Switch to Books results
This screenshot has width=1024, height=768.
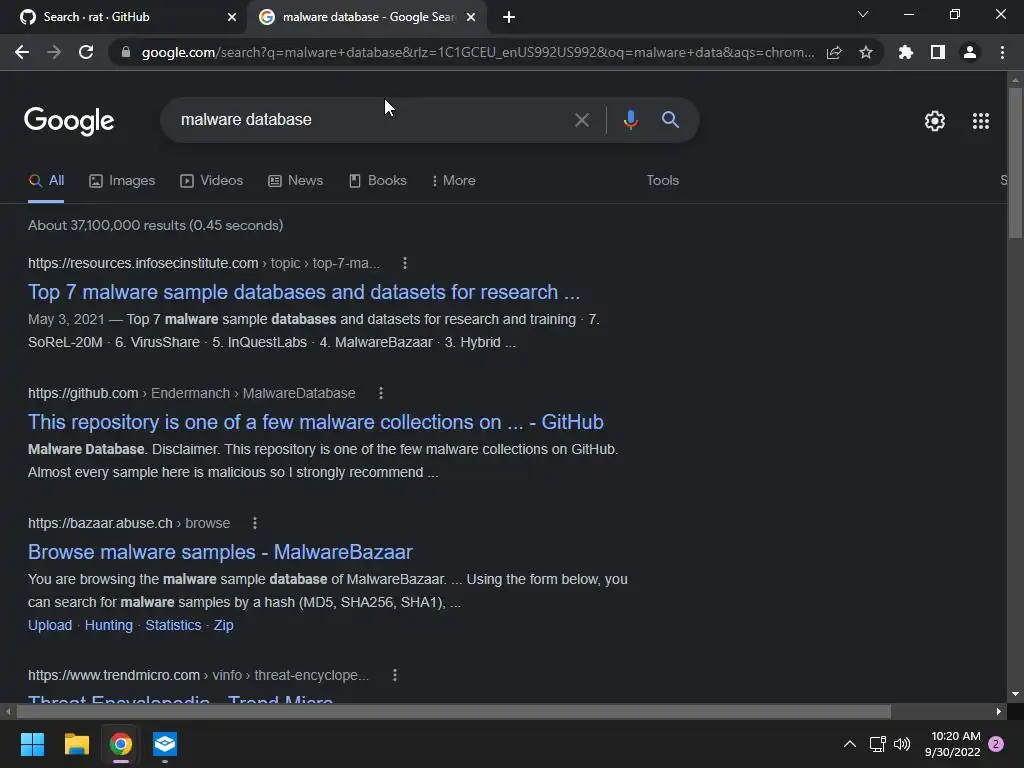[x=377, y=181]
